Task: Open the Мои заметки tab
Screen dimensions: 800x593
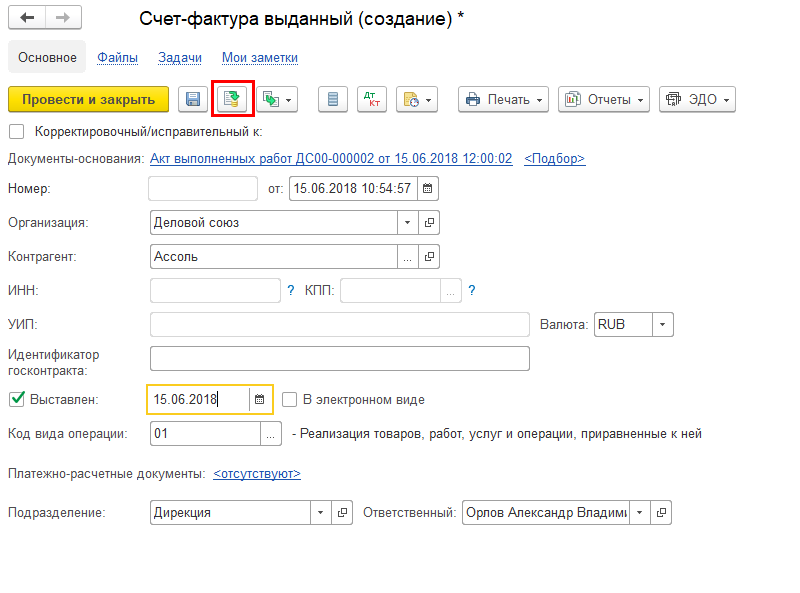Action: pyautogui.click(x=259, y=58)
